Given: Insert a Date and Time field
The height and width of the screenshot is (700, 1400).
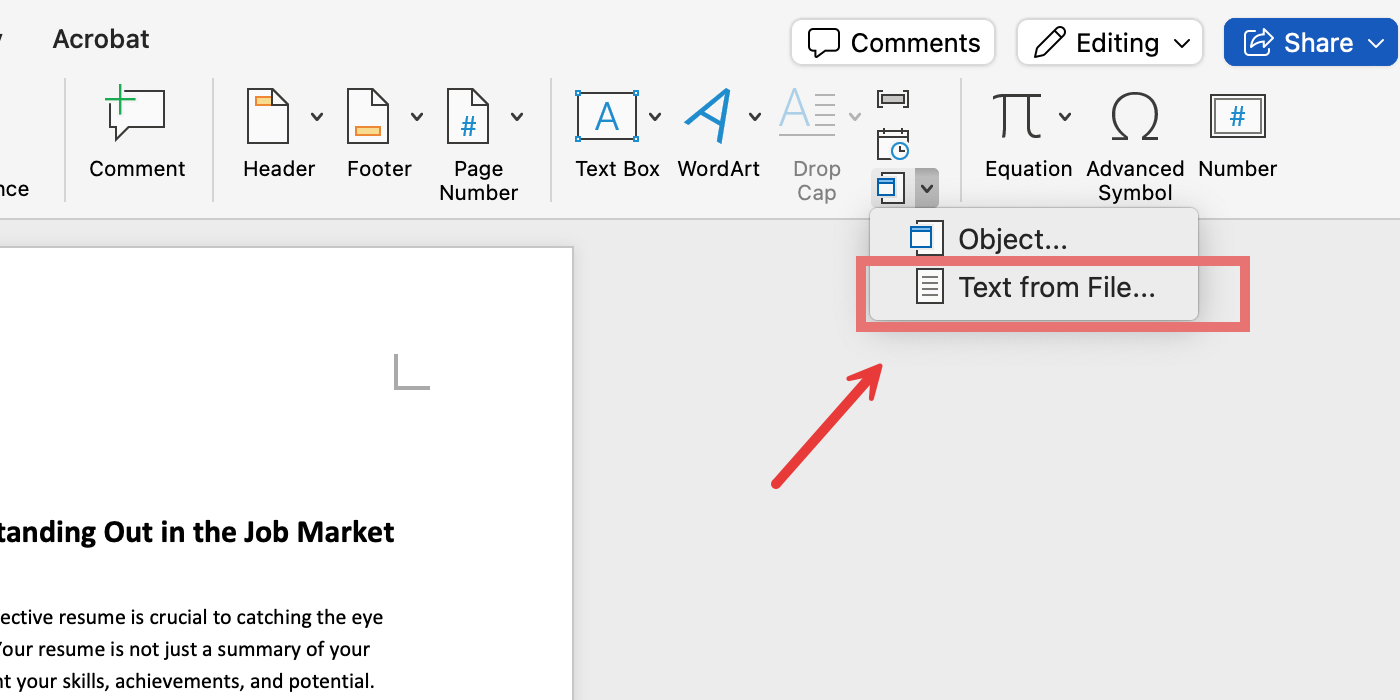Looking at the screenshot, I should pyautogui.click(x=893, y=143).
